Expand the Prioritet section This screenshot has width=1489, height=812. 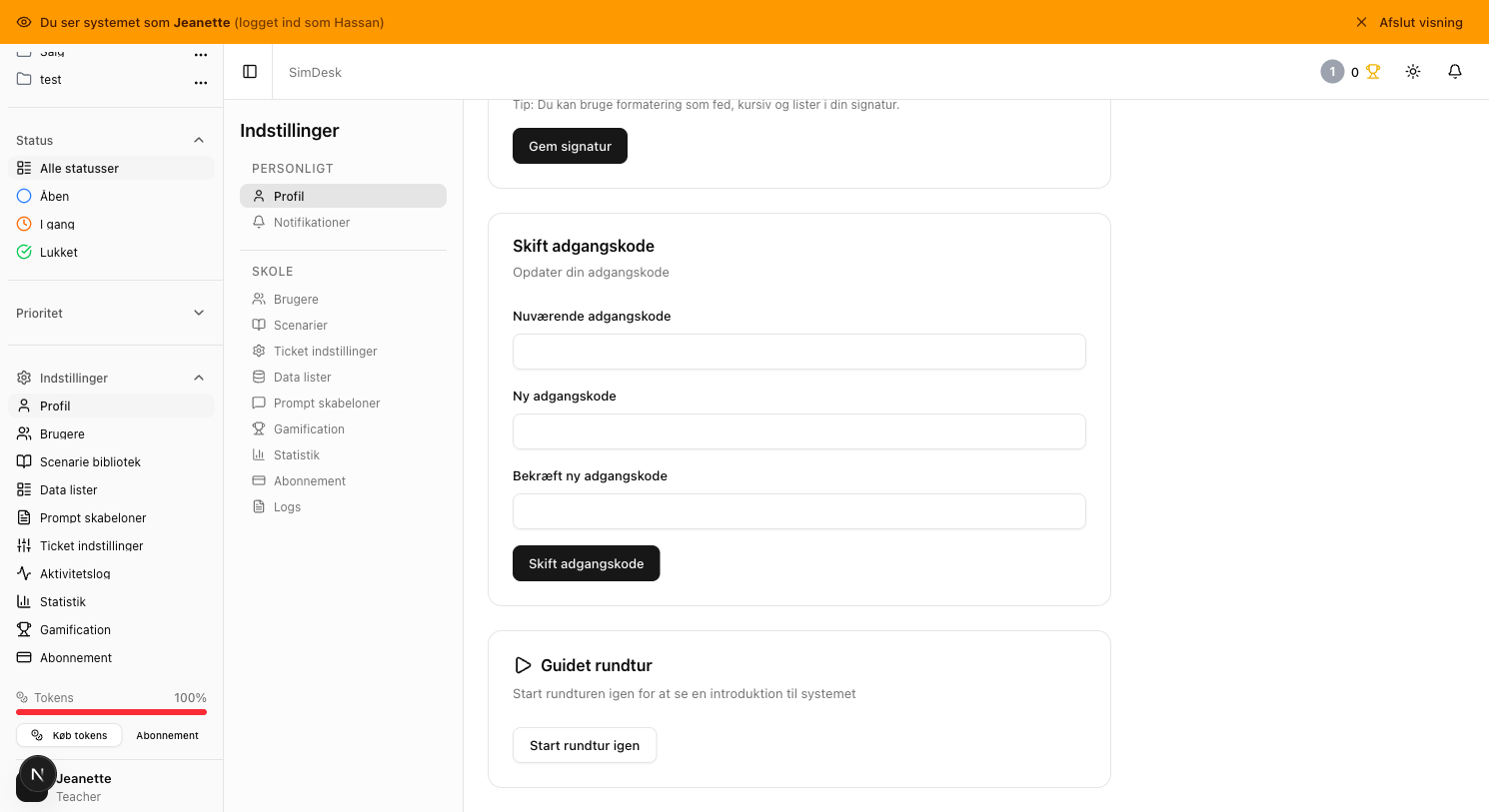(x=111, y=314)
